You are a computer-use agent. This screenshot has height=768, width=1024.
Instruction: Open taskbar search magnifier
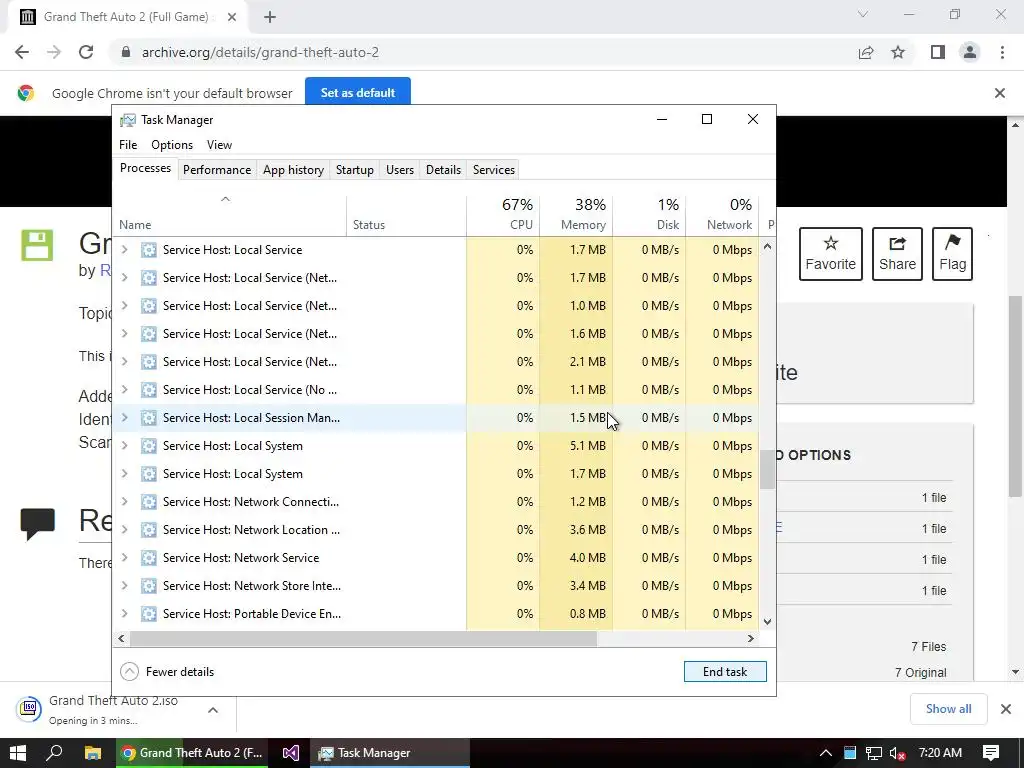coord(55,753)
